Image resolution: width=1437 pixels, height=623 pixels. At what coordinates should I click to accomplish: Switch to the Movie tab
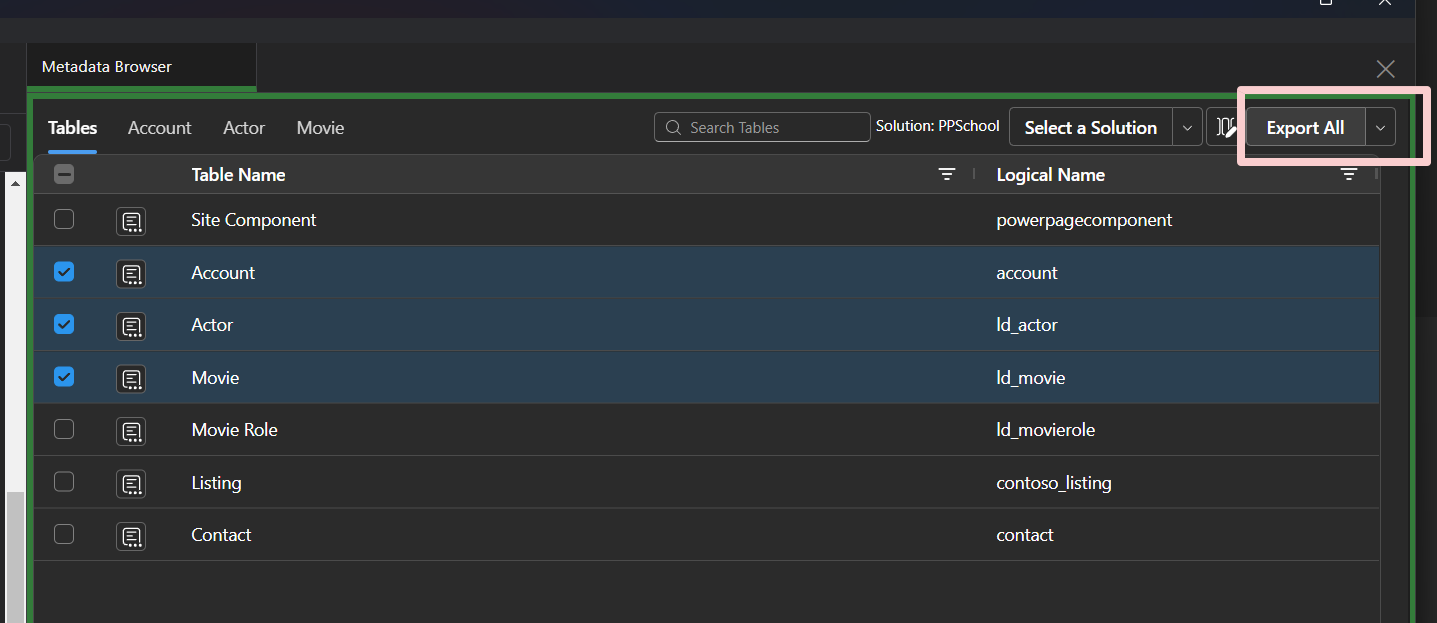320,128
